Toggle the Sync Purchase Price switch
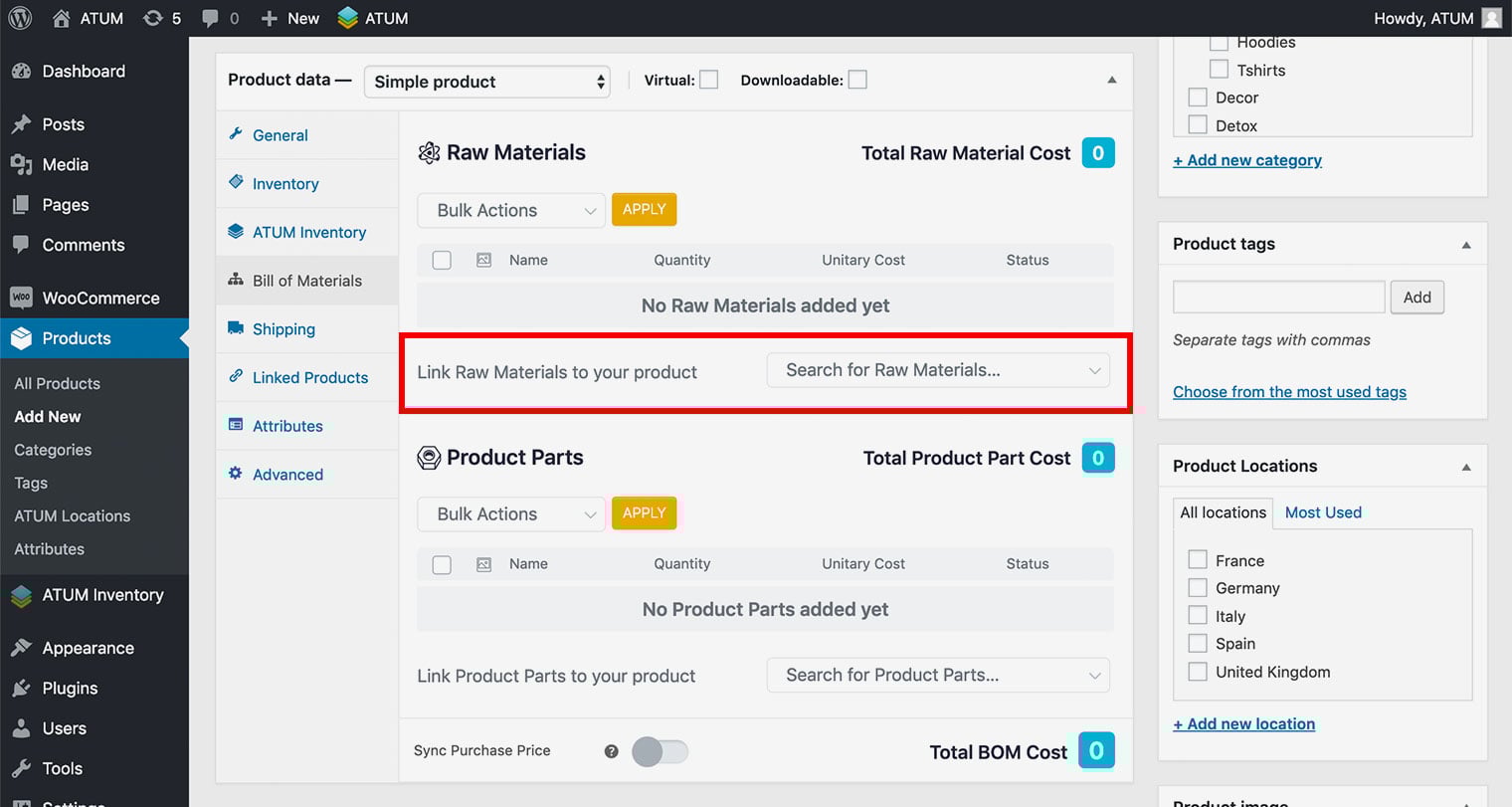1512x807 pixels. 661,751
